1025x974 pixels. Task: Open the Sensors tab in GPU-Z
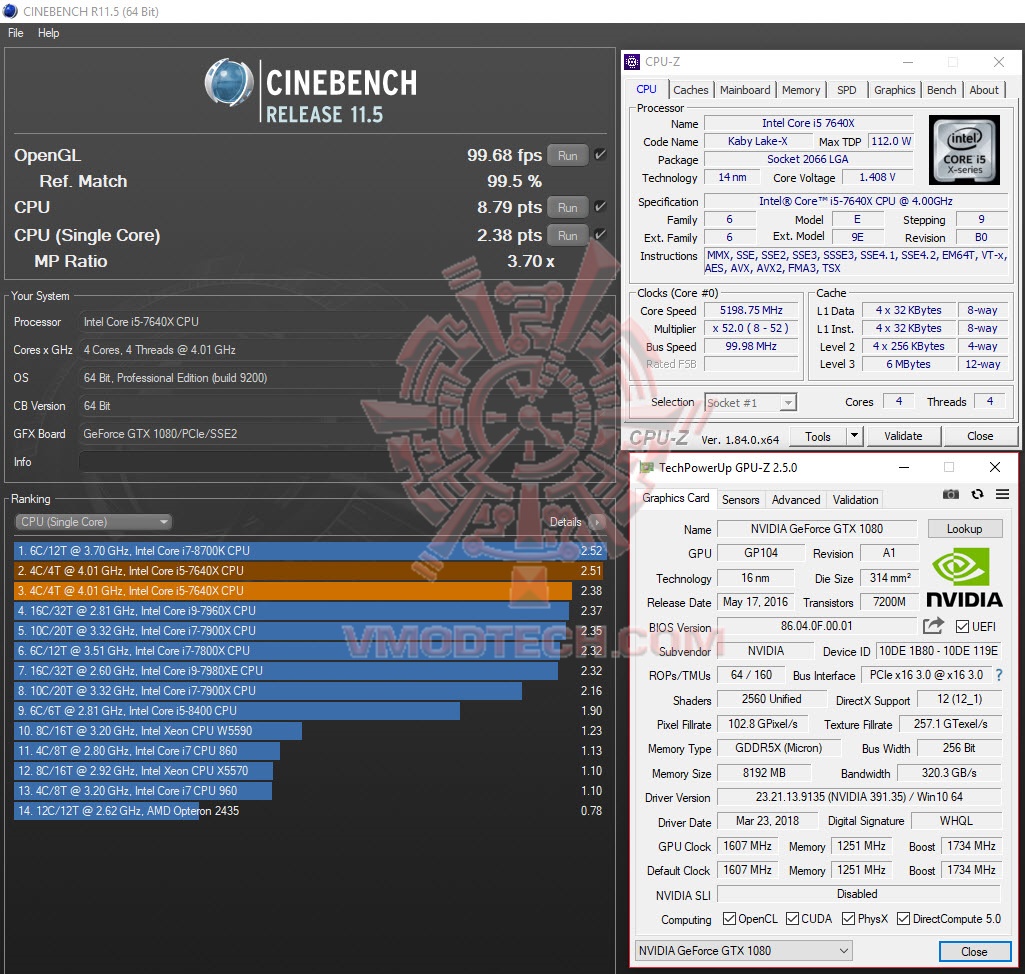point(740,499)
